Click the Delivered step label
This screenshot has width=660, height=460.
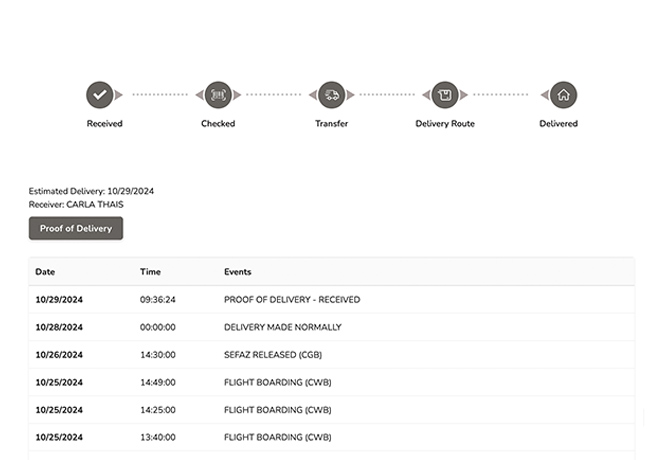(558, 124)
